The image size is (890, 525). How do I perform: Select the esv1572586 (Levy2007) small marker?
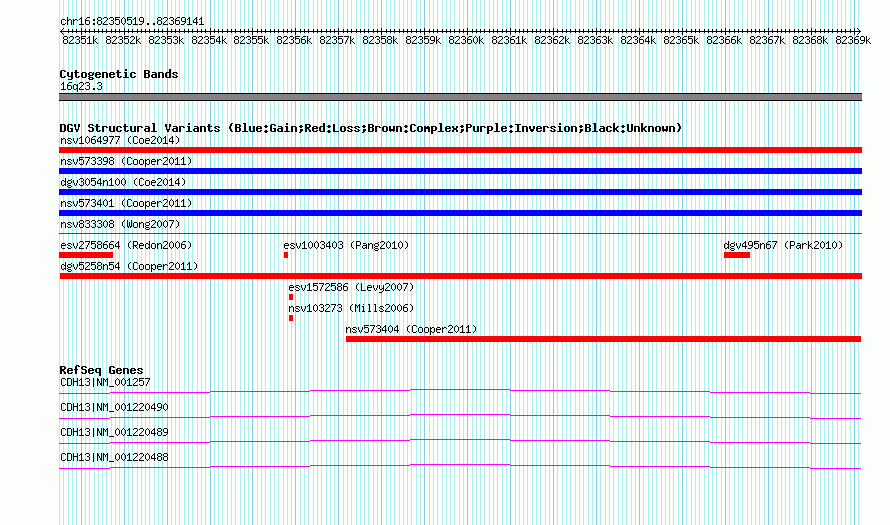point(291,297)
